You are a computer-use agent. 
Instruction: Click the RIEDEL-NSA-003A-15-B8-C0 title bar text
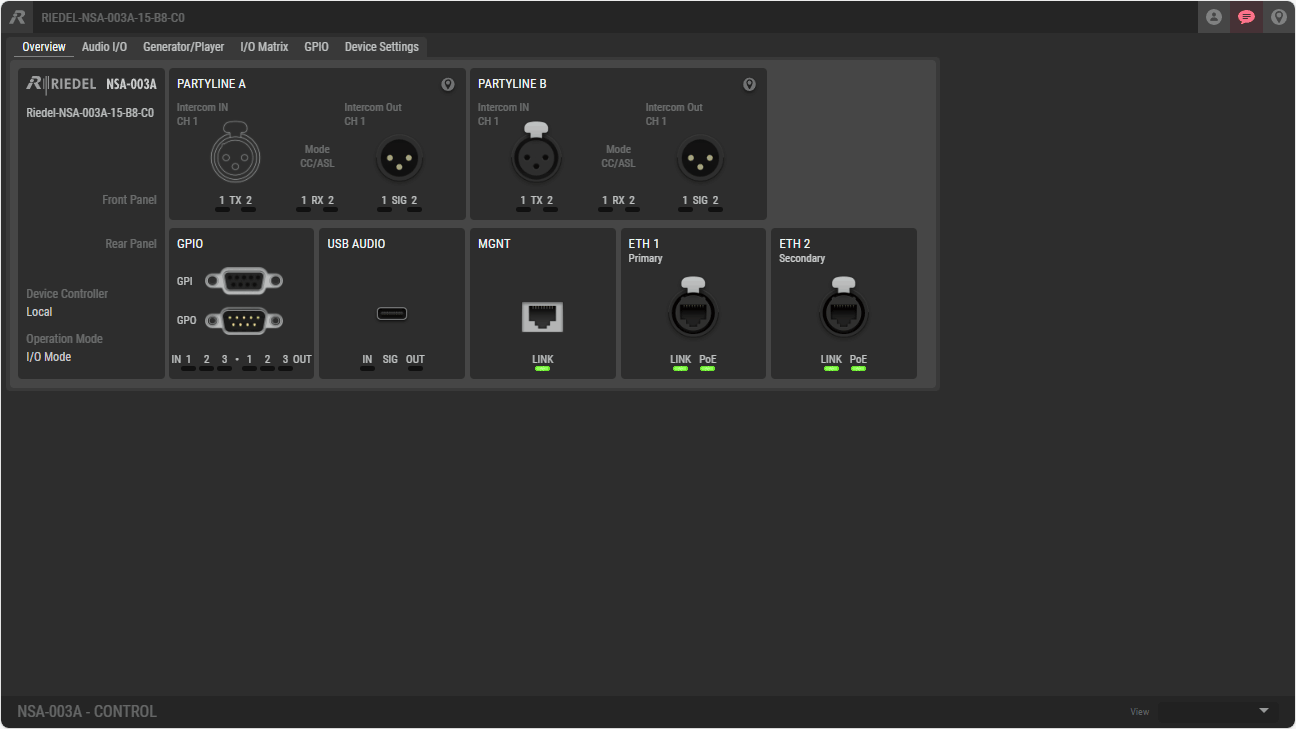coord(113,18)
